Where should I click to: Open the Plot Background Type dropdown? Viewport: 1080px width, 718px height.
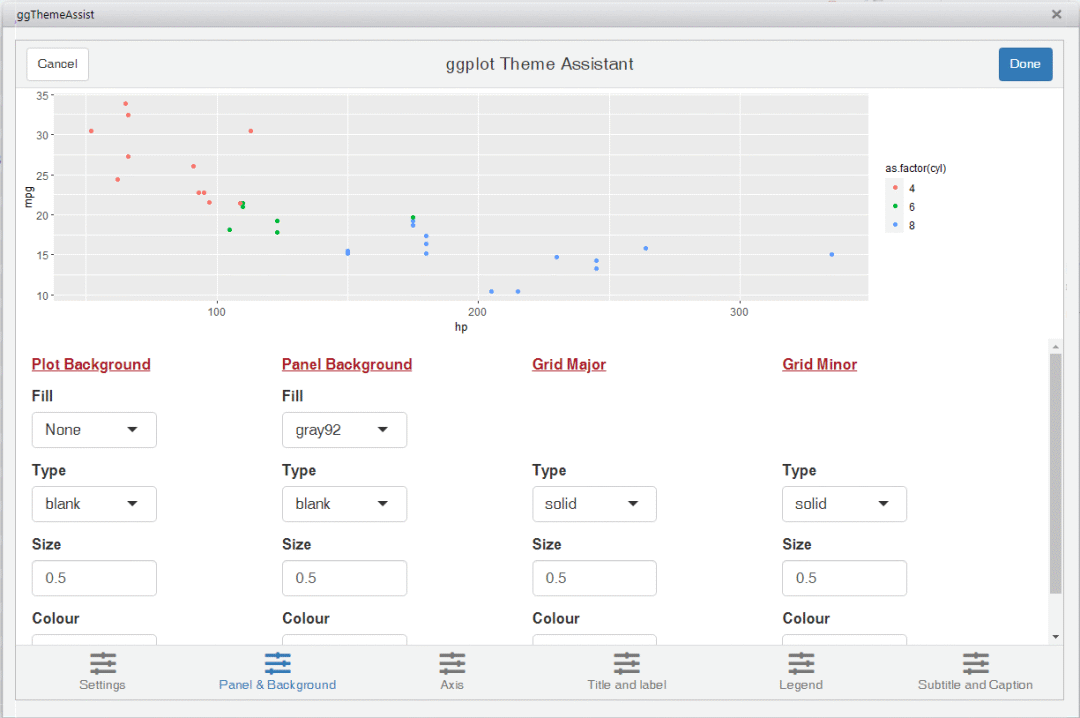pos(94,504)
